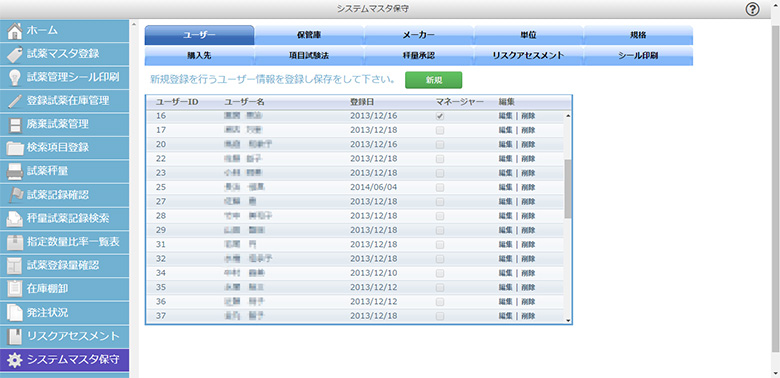Switch to the 保管庫 tab
This screenshot has height=378, width=780.
(309, 35)
